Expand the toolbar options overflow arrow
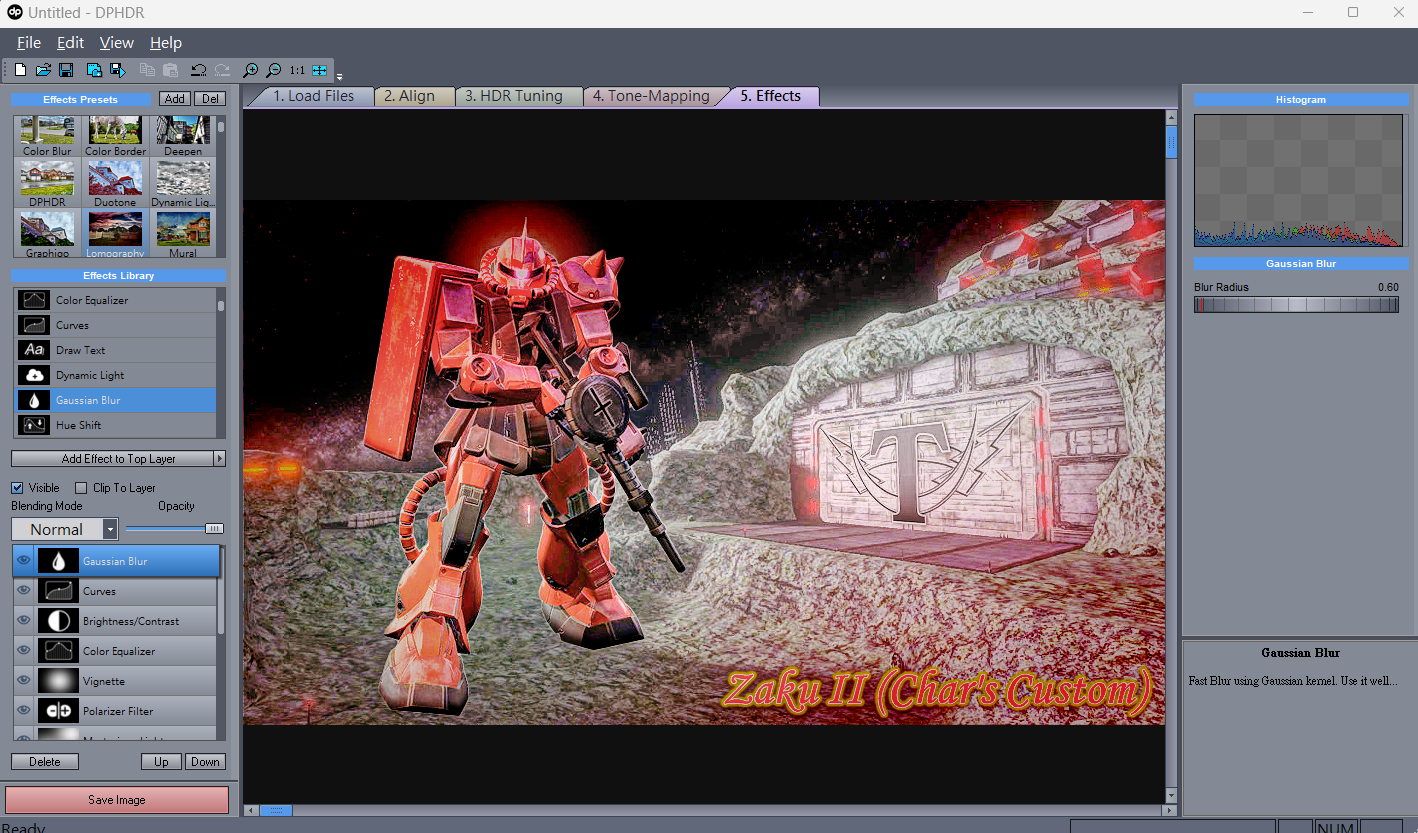The image size is (1418, 833). pyautogui.click(x=339, y=76)
